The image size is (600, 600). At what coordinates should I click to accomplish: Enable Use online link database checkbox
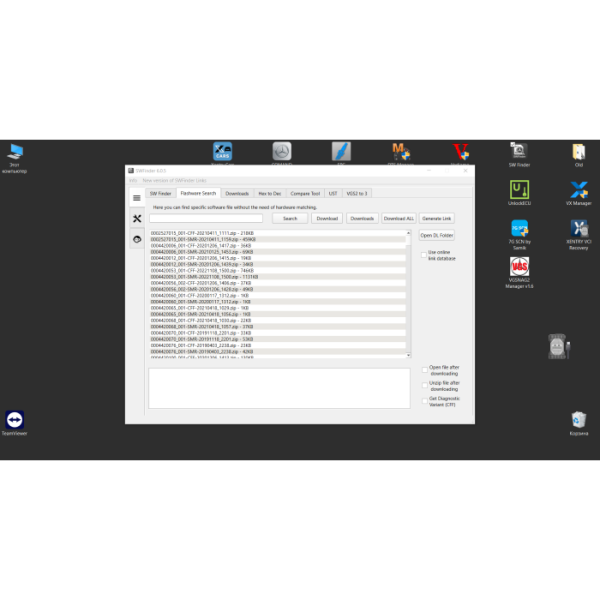(x=422, y=255)
